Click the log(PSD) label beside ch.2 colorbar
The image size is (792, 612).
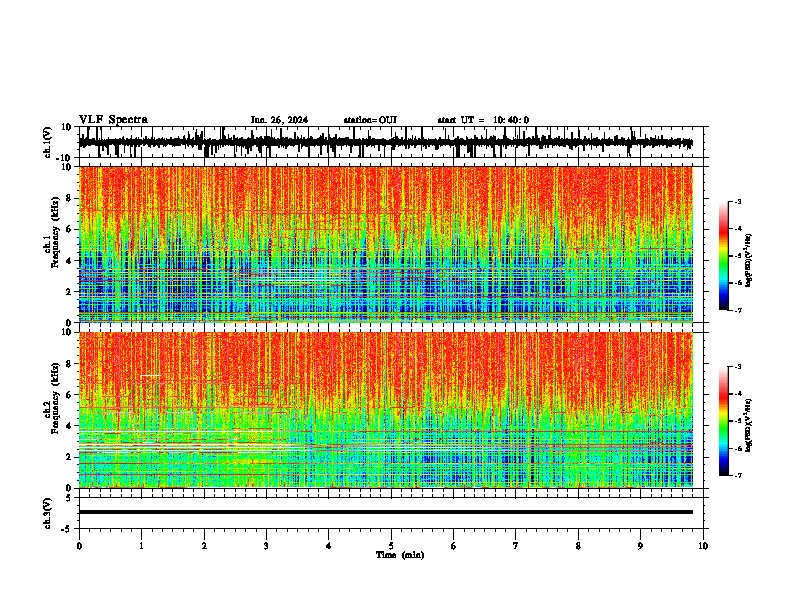(748, 425)
